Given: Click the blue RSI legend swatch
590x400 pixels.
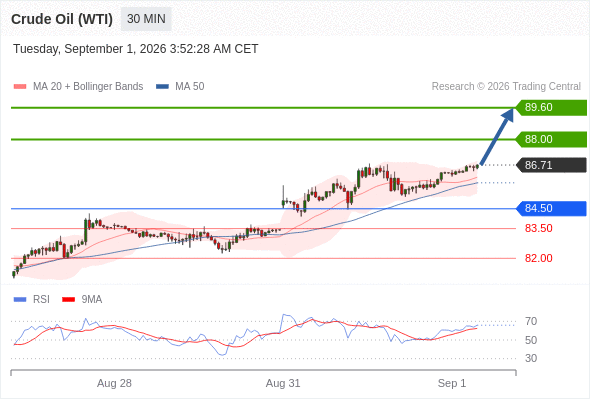Looking at the screenshot, I should [20, 300].
